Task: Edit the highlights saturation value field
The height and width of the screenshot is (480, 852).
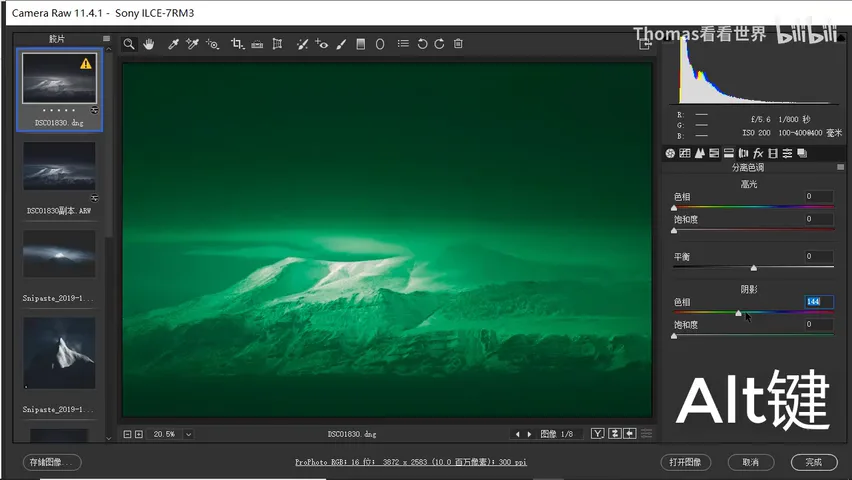Action: point(818,219)
